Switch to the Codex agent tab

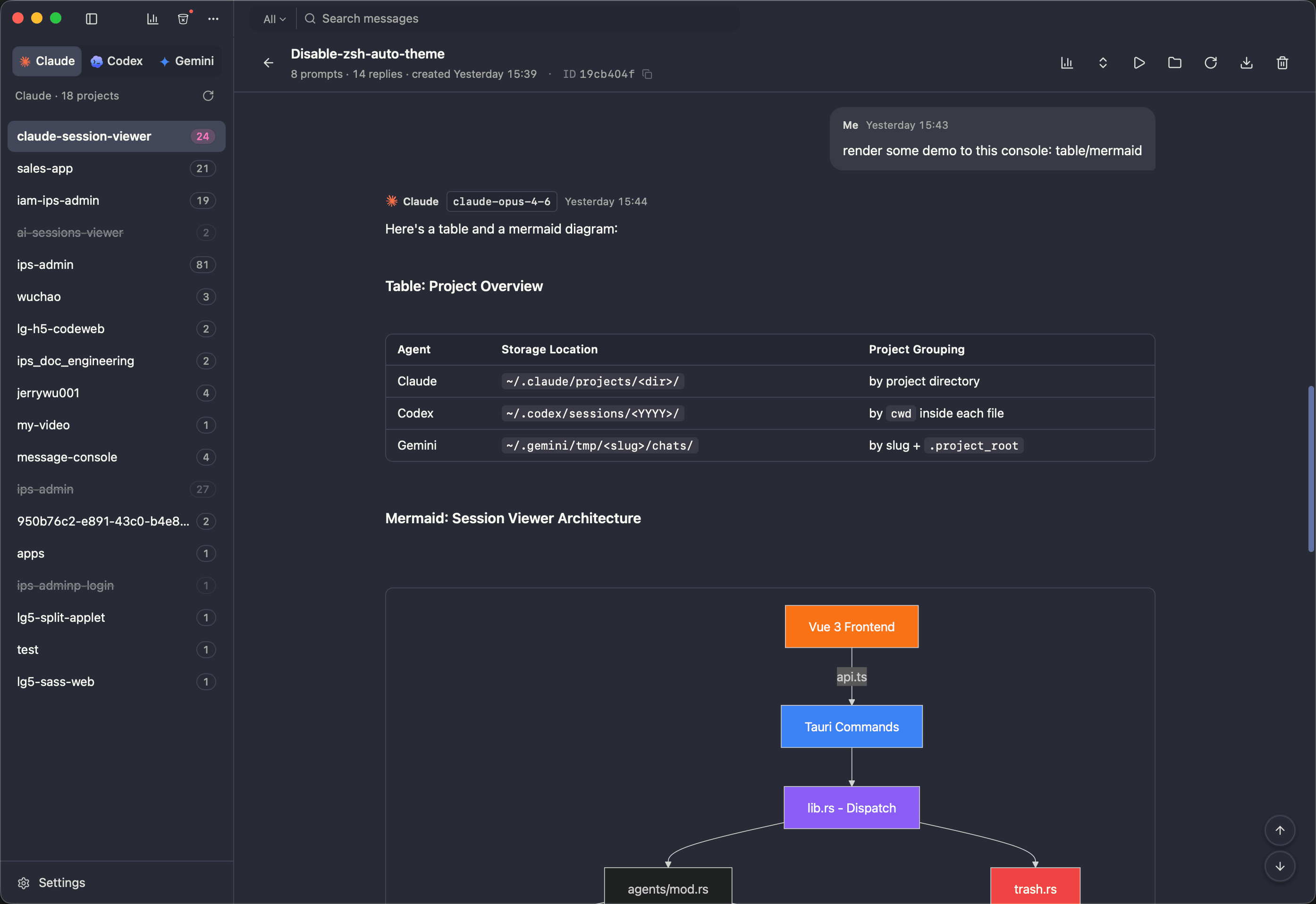click(x=117, y=61)
